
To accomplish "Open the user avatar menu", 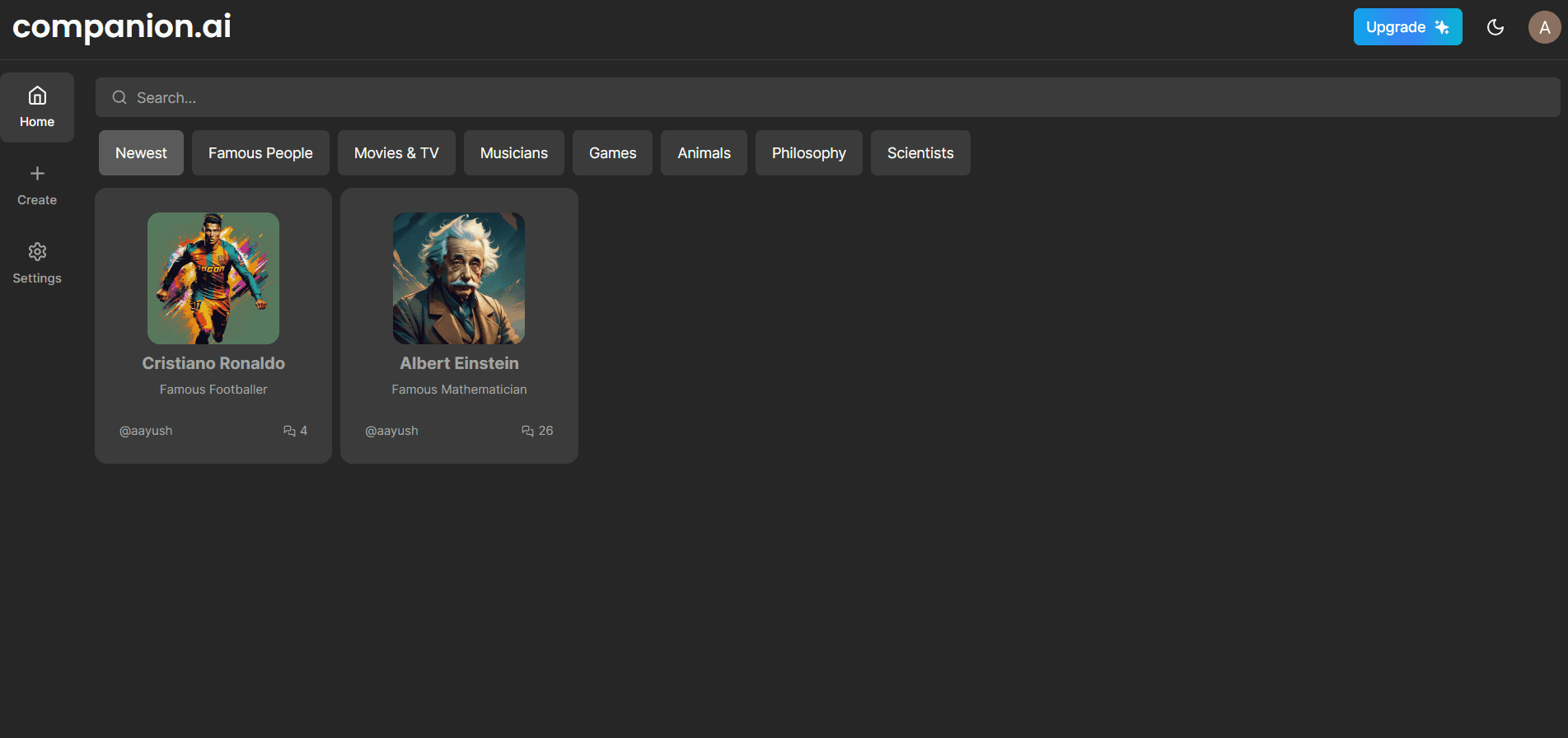I will [1544, 27].
